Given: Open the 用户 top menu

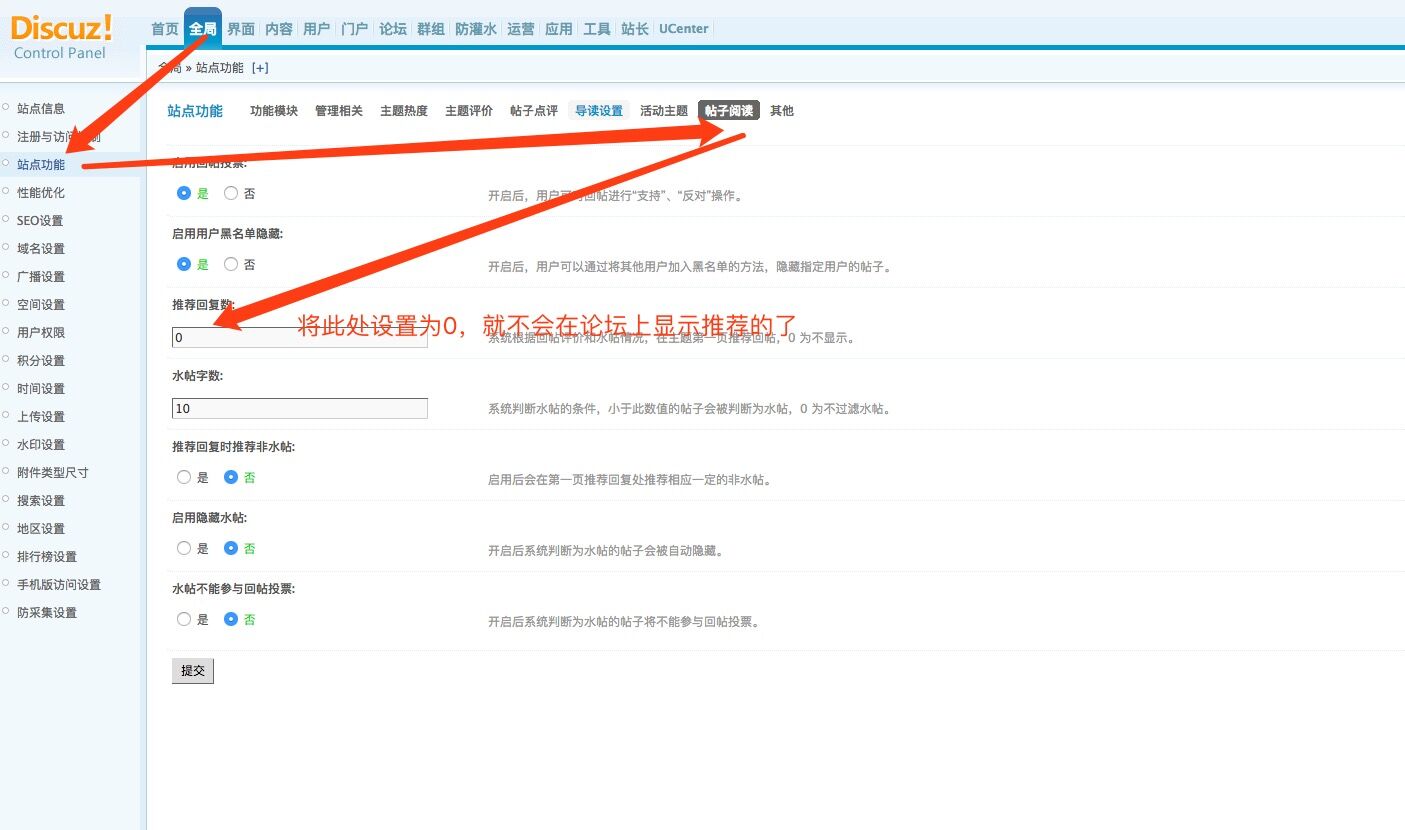Looking at the screenshot, I should 316,29.
